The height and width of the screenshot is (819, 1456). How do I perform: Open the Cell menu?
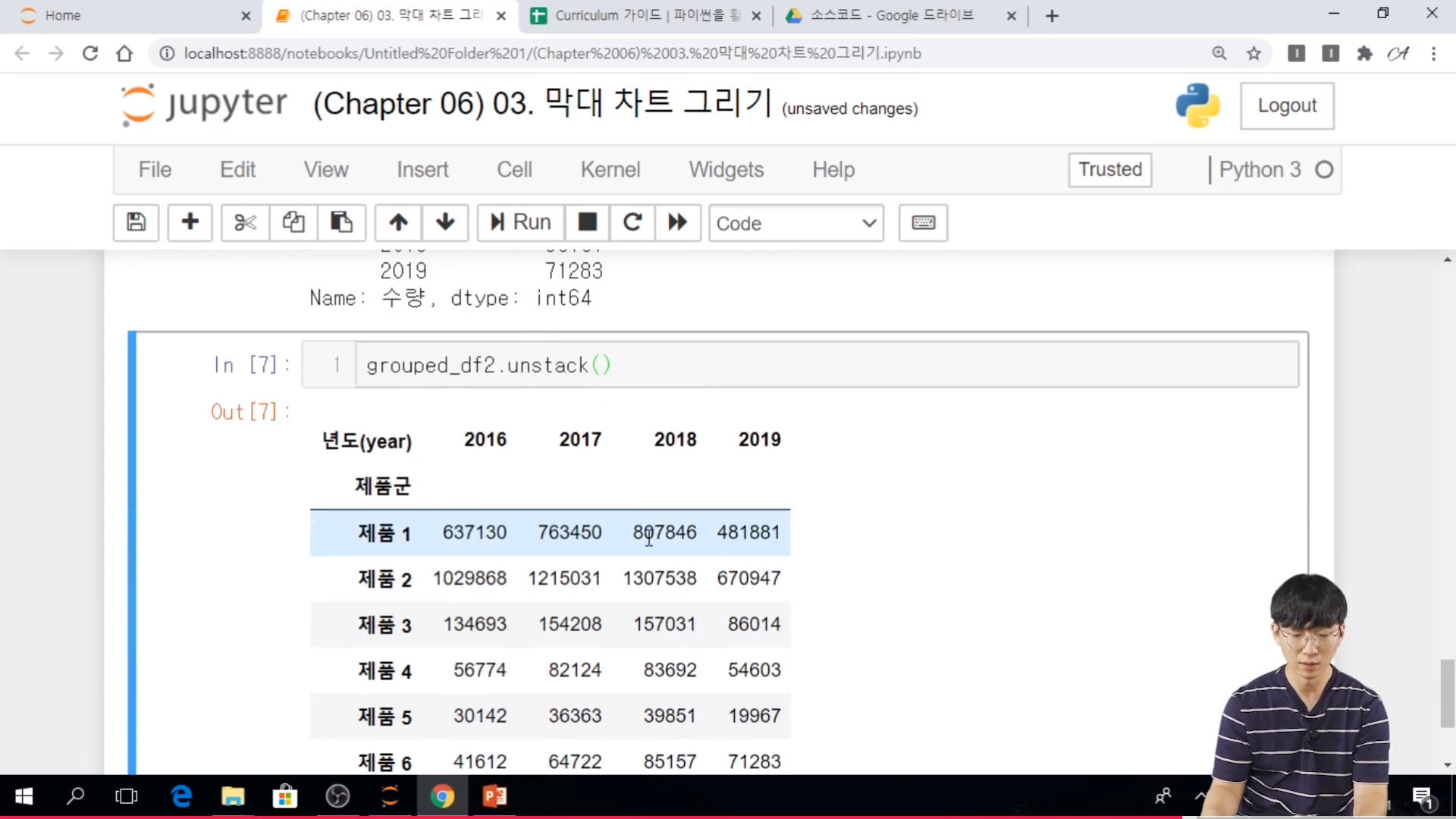pos(514,169)
